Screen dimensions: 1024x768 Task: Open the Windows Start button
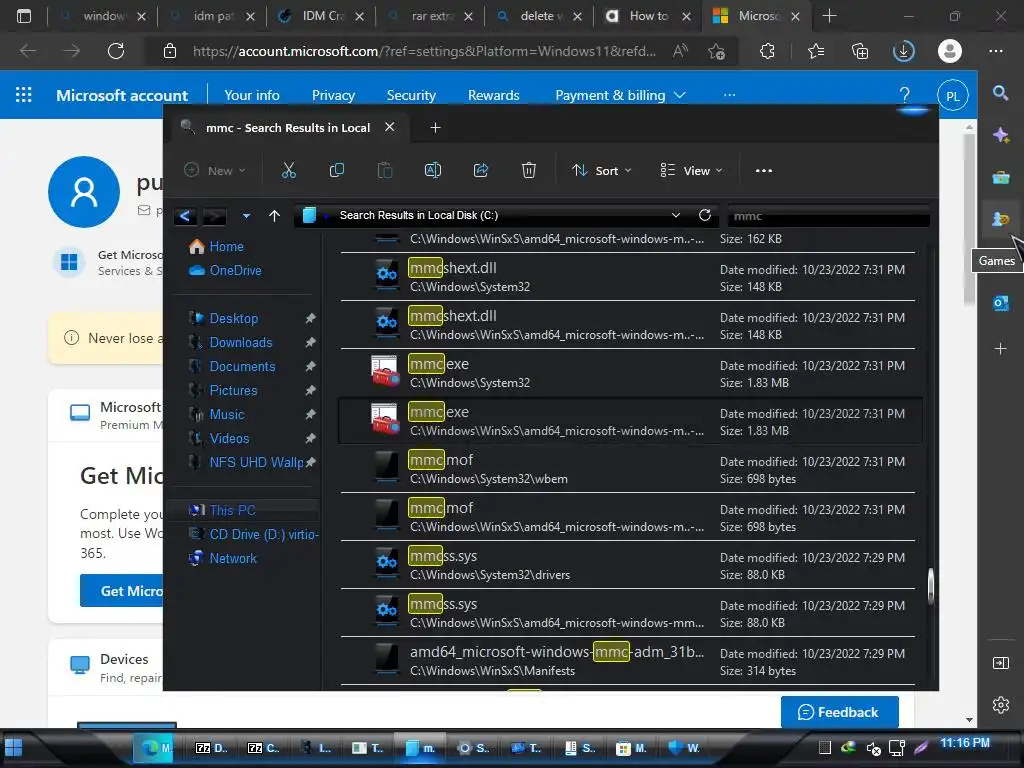(14, 748)
